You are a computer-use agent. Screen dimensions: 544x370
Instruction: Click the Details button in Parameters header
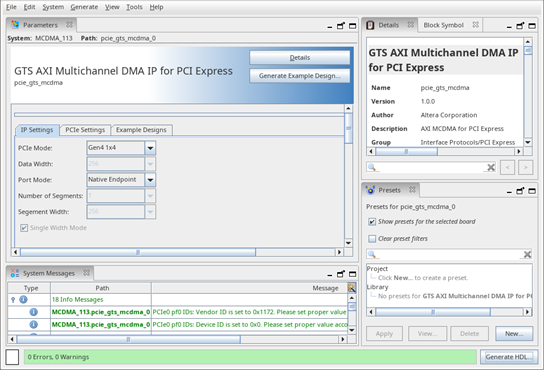coord(300,58)
